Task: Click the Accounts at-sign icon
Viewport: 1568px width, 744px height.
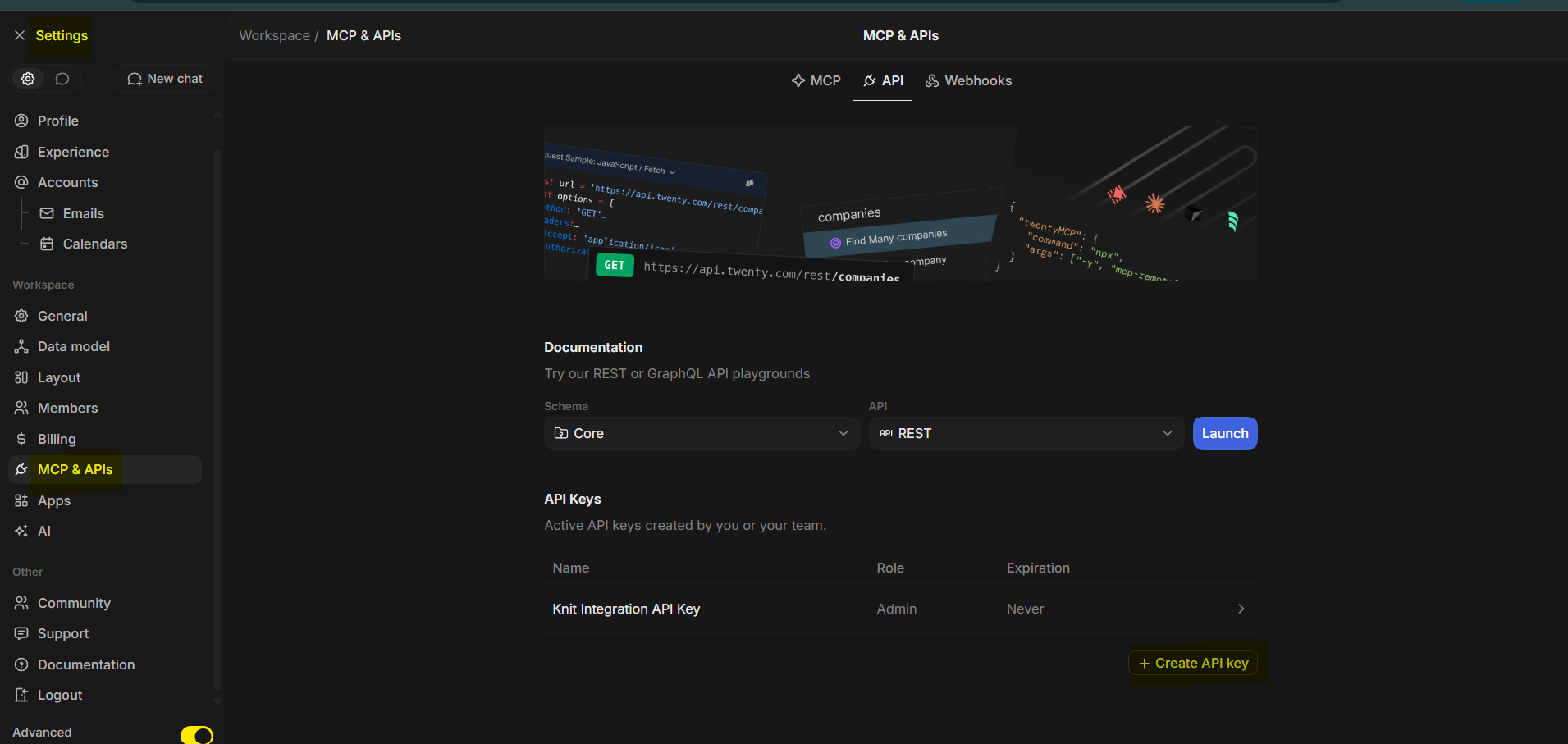Action: tap(21, 182)
